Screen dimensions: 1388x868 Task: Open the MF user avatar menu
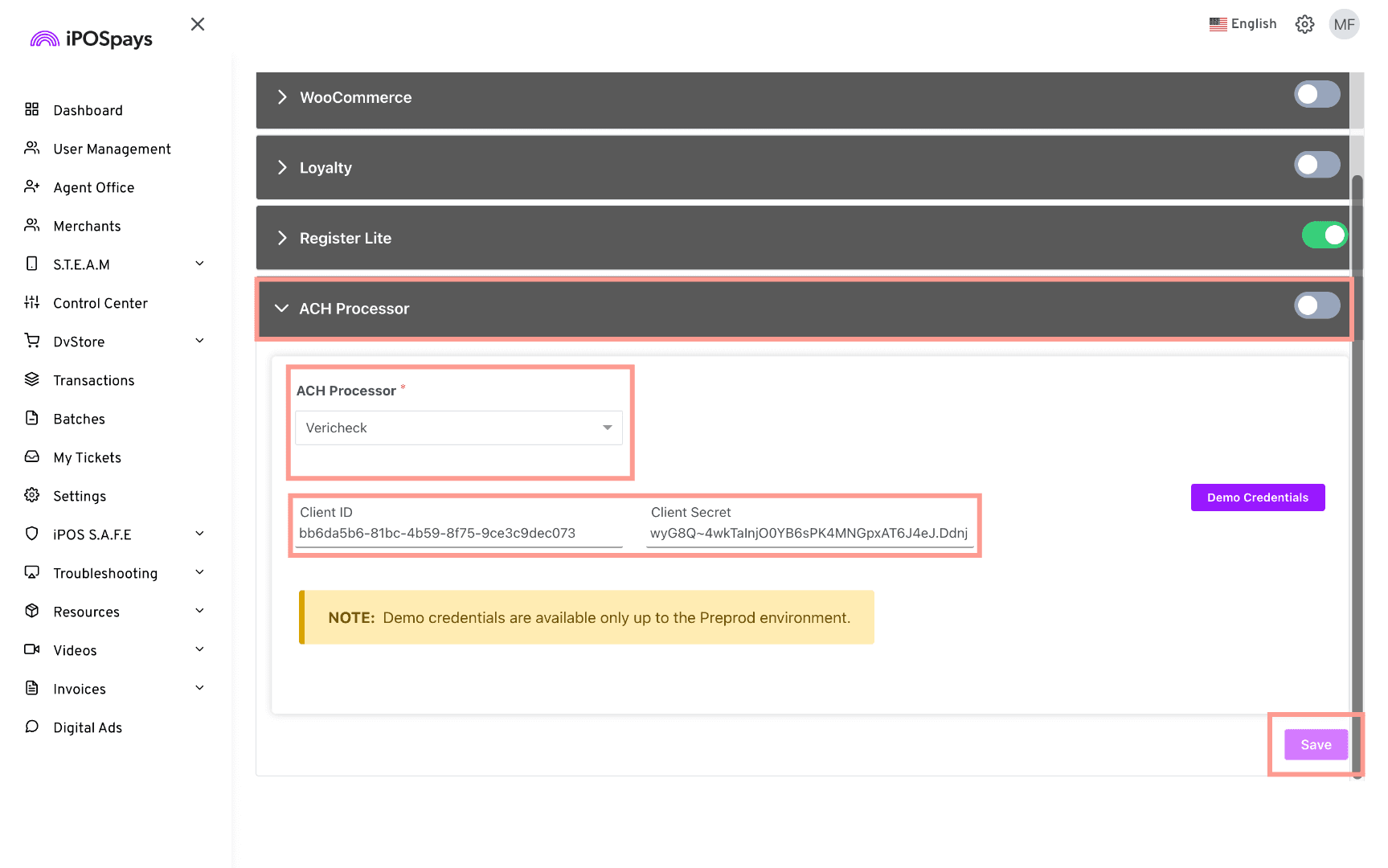point(1344,24)
